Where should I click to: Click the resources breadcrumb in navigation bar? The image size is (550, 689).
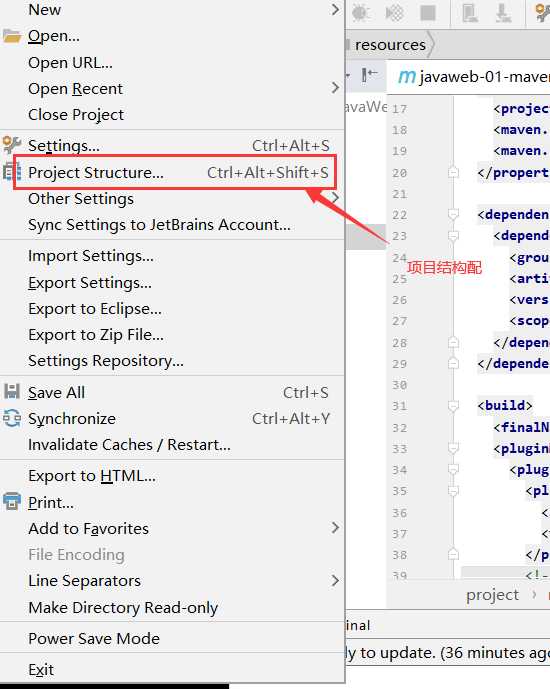390,44
